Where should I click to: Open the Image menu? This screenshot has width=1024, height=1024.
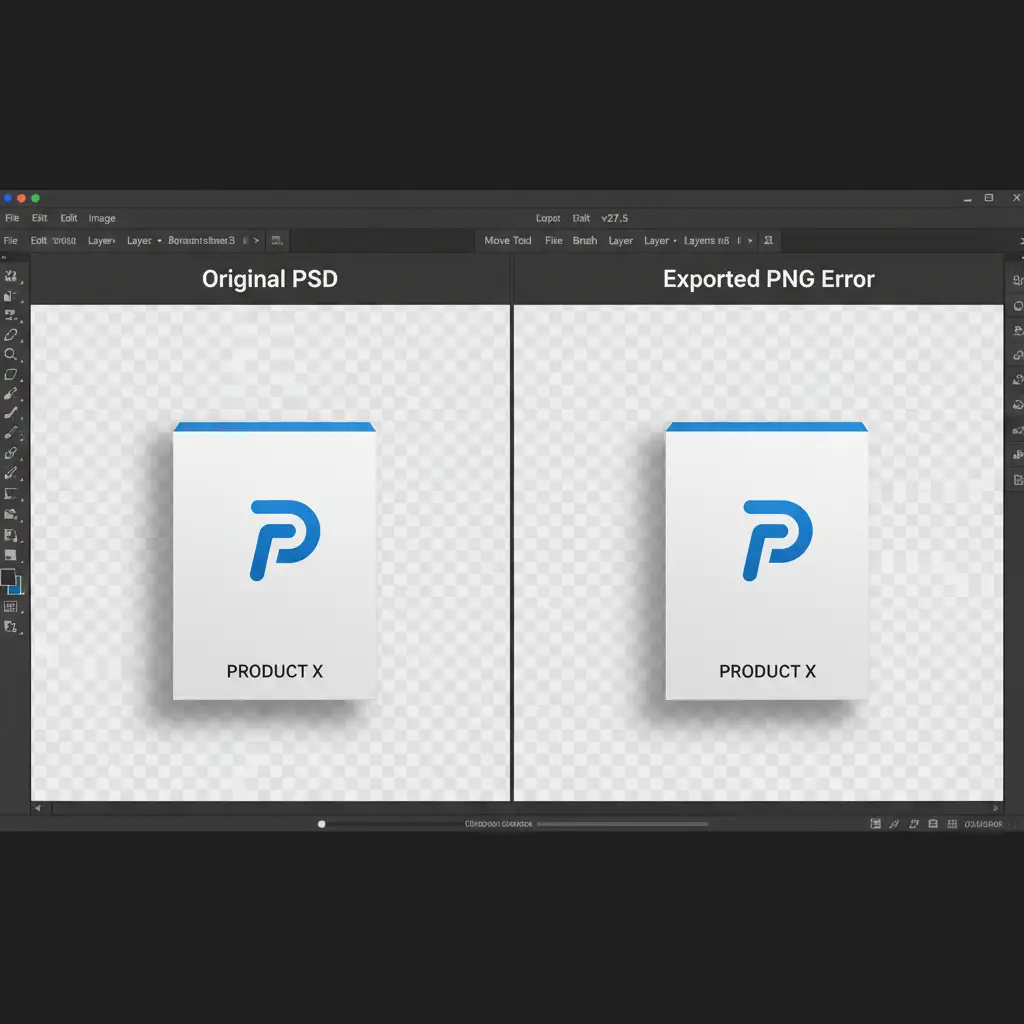pyautogui.click(x=101, y=218)
